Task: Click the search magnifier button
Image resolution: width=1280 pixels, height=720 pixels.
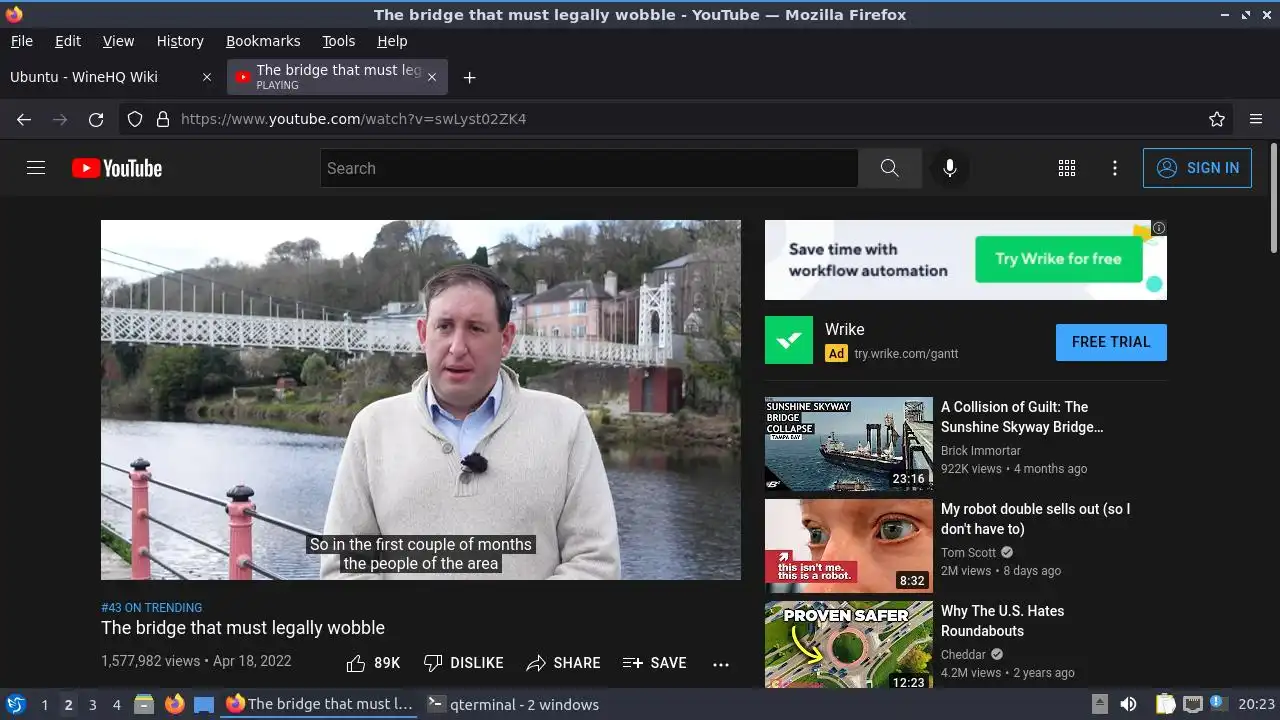Action: tap(890, 168)
